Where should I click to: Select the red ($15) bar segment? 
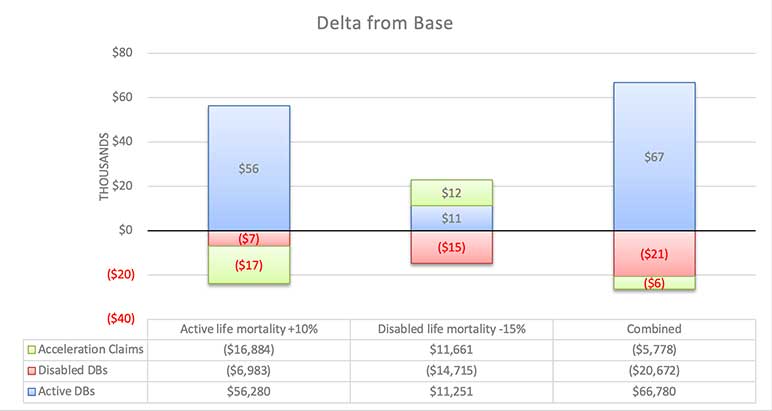click(x=451, y=247)
